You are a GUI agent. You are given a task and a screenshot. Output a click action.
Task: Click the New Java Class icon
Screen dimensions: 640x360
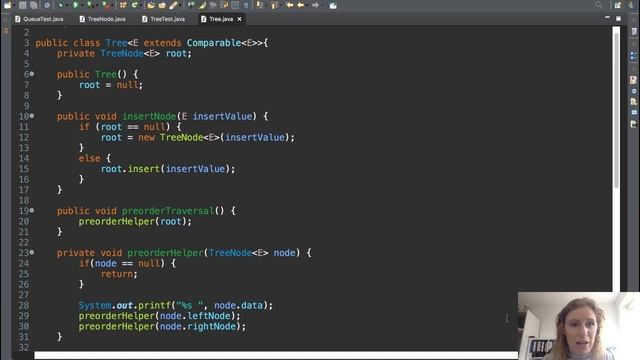coord(134,5)
